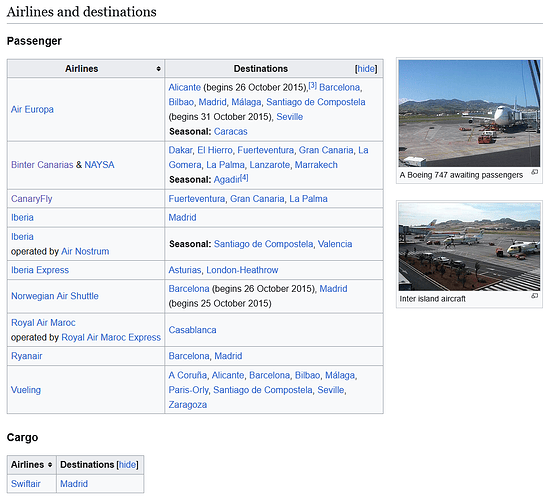Viewport: 552px width, 500px height.
Task: Open Royal Air Maroc airline link
Action: [43, 323]
